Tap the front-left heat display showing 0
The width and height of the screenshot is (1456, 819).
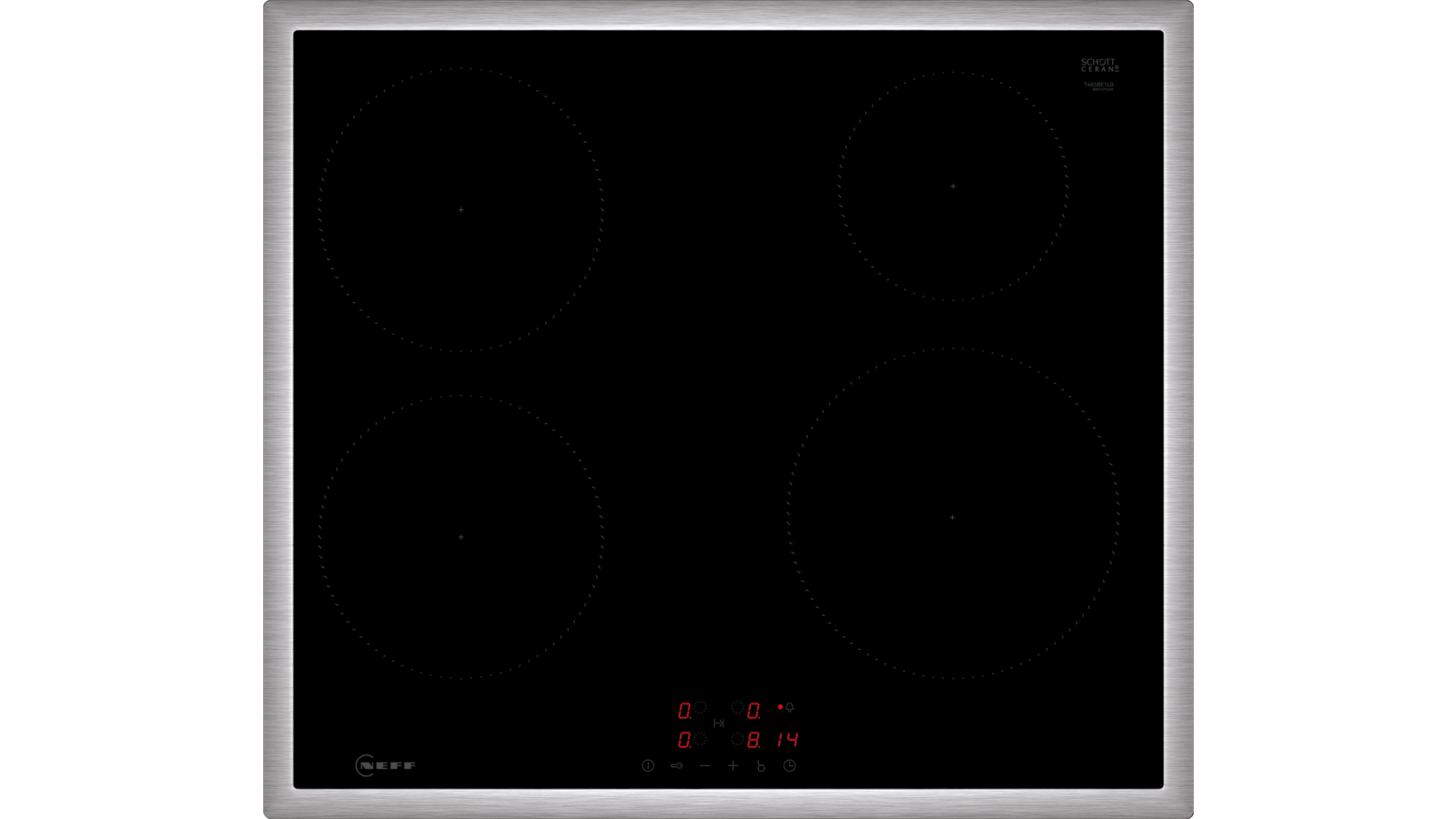tap(684, 740)
